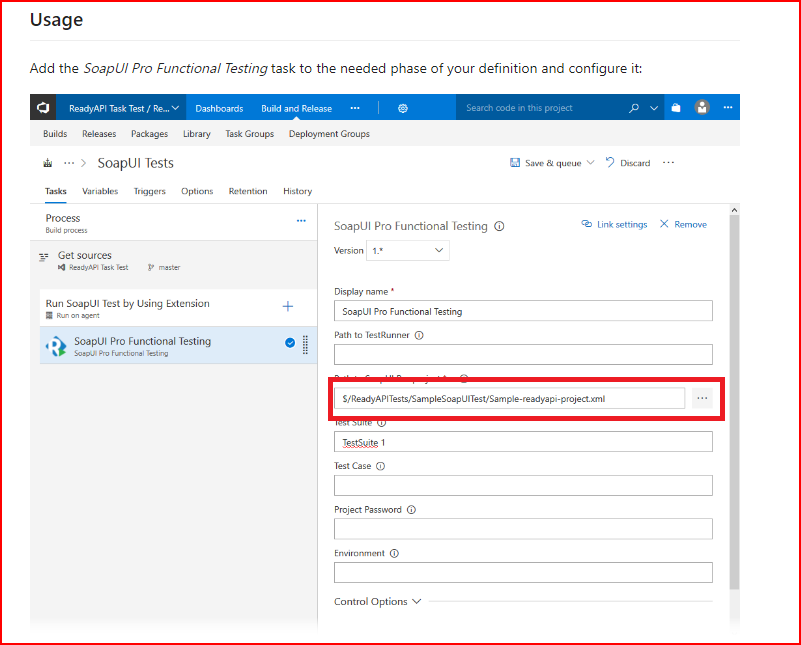The image size is (801, 645).
Task: Click the Azure DevOps logo icon
Action: tap(43, 108)
